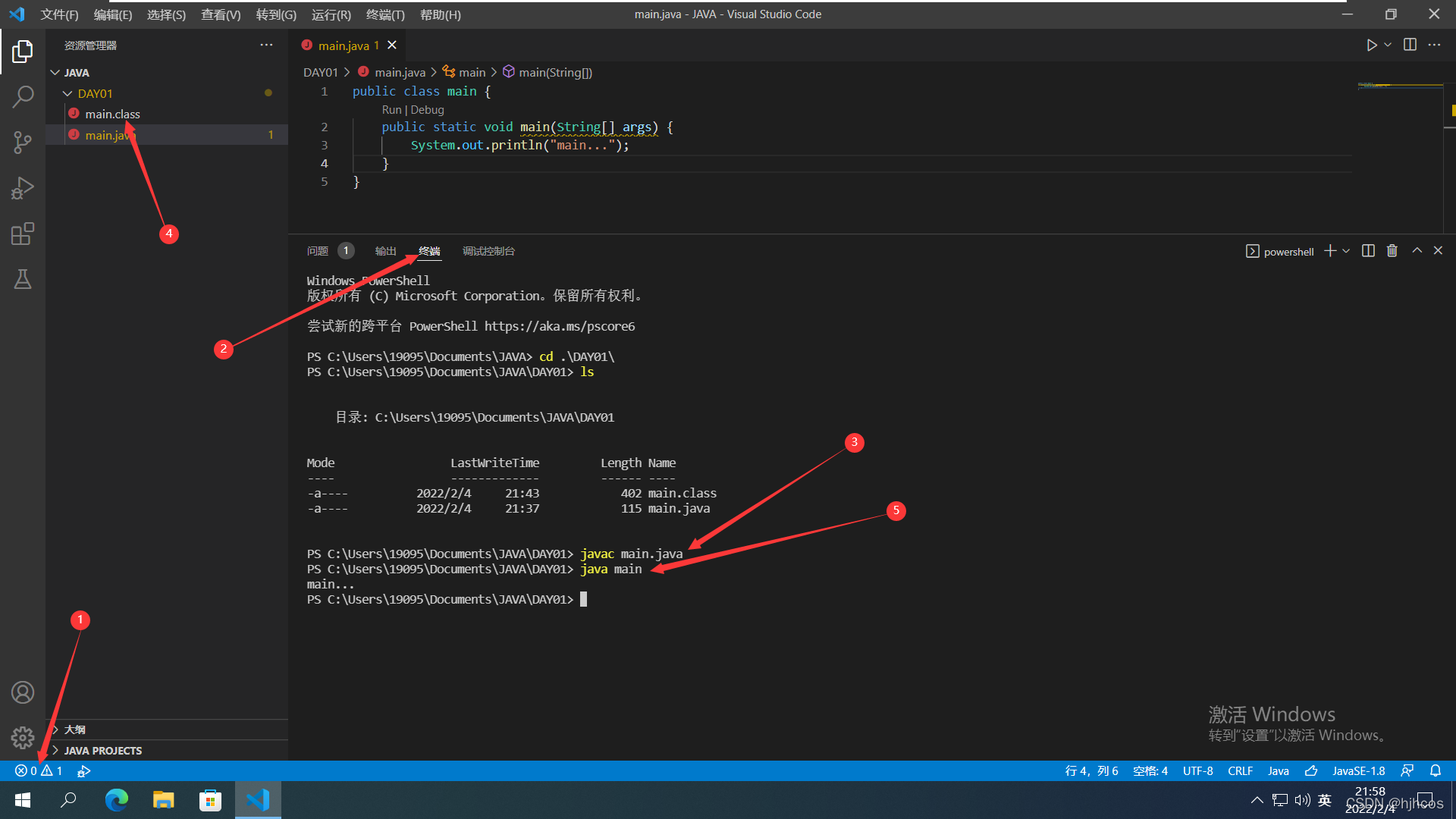This screenshot has width=1456, height=819.
Task: Select the powershell terminal instance
Action: click(x=1279, y=252)
